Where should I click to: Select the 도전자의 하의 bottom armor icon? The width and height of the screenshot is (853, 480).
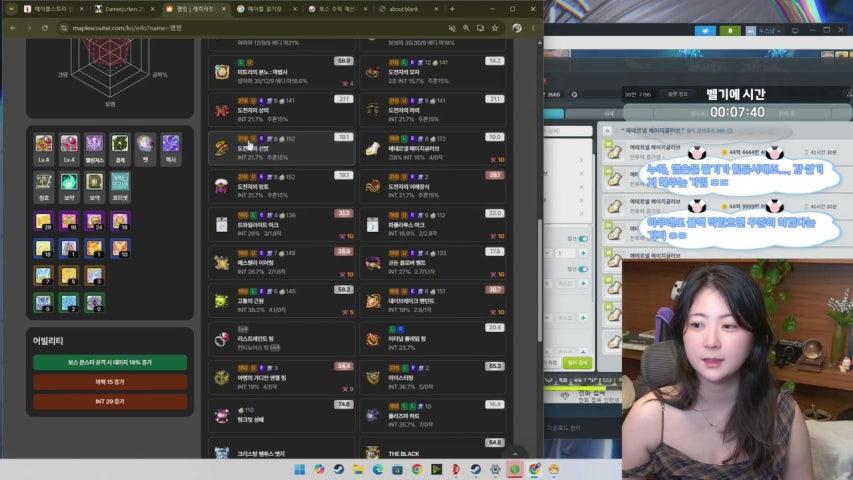(373, 110)
